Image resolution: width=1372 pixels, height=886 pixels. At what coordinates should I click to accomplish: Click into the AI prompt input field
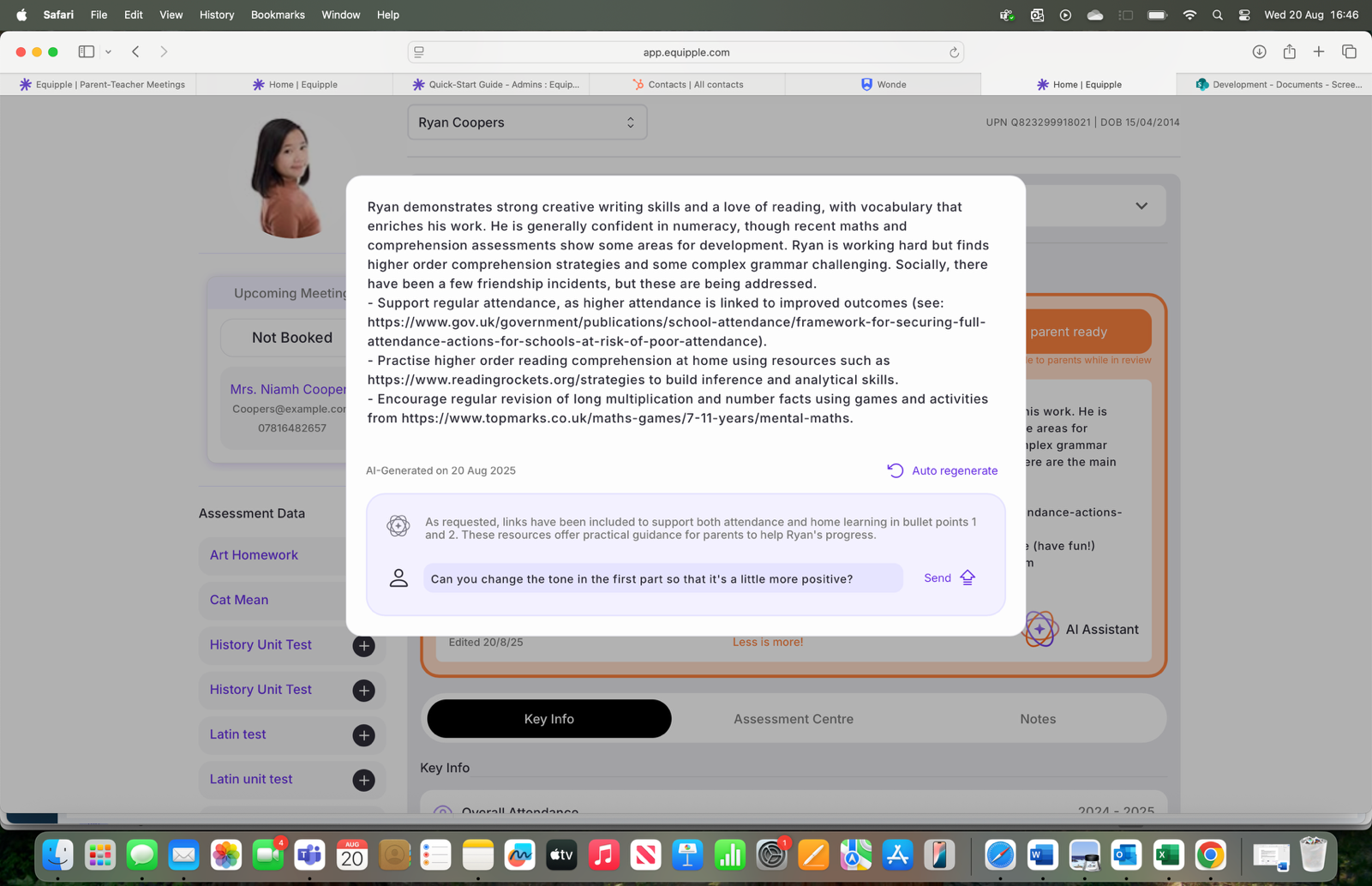point(662,578)
